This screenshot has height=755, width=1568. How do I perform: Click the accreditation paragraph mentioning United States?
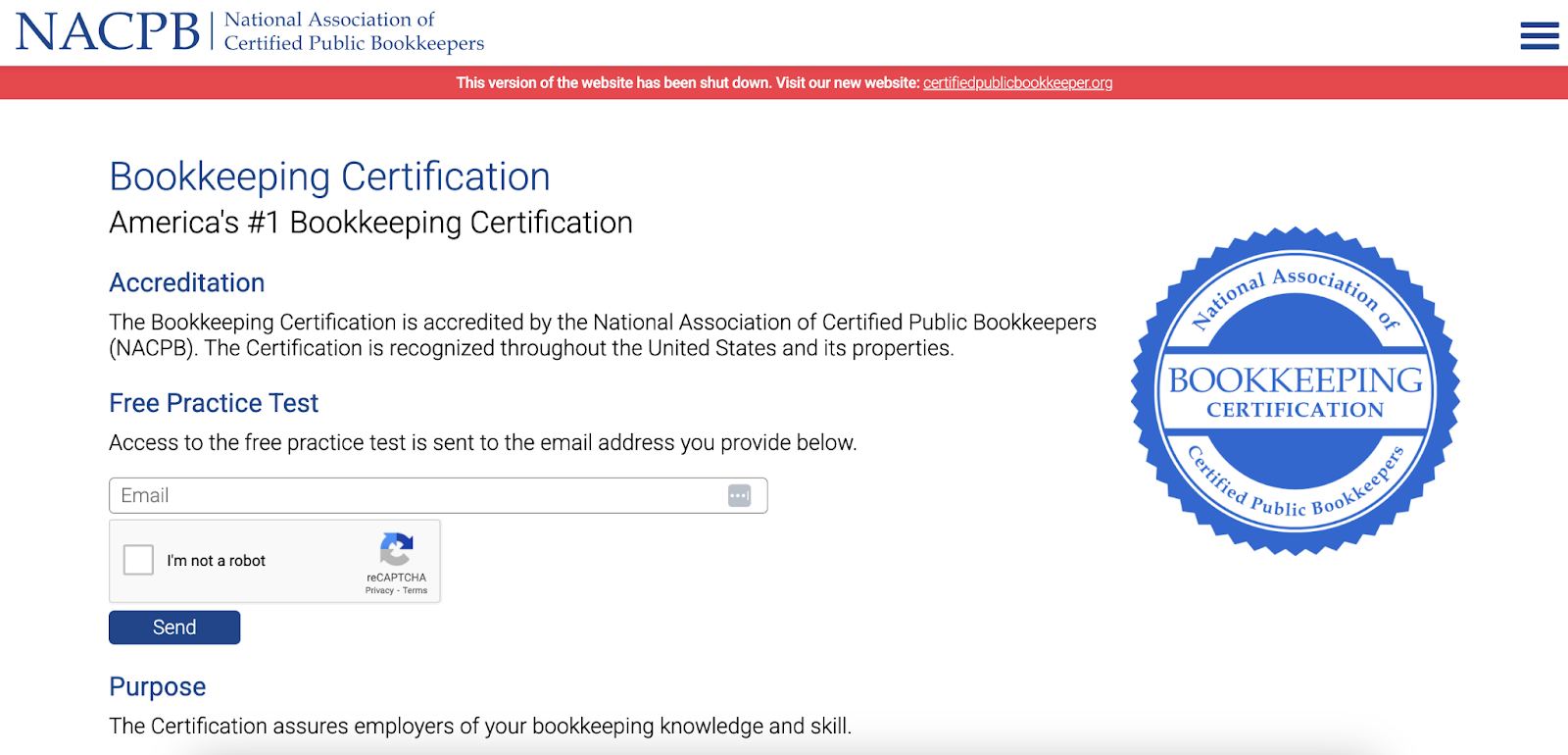click(x=602, y=335)
